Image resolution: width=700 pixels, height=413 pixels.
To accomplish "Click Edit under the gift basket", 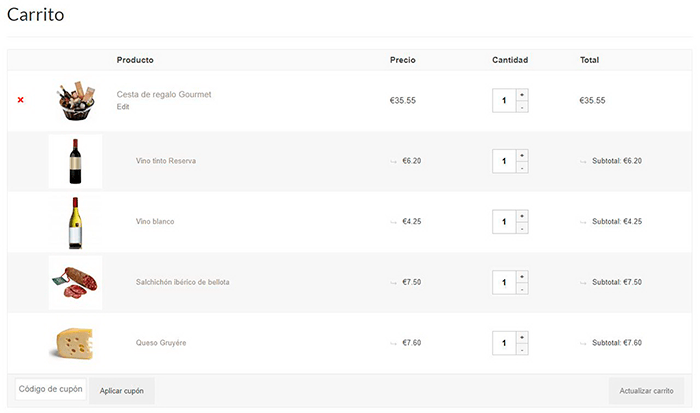I will (x=123, y=107).
